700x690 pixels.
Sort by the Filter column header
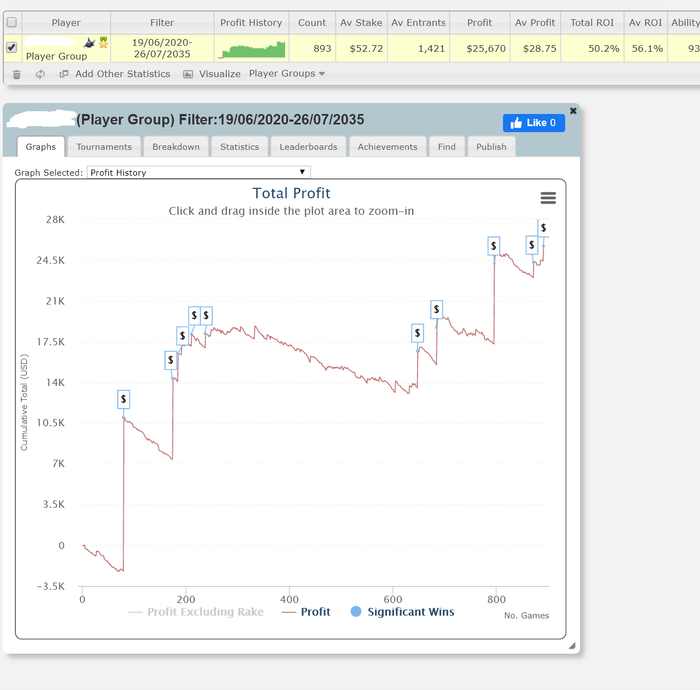click(162, 22)
